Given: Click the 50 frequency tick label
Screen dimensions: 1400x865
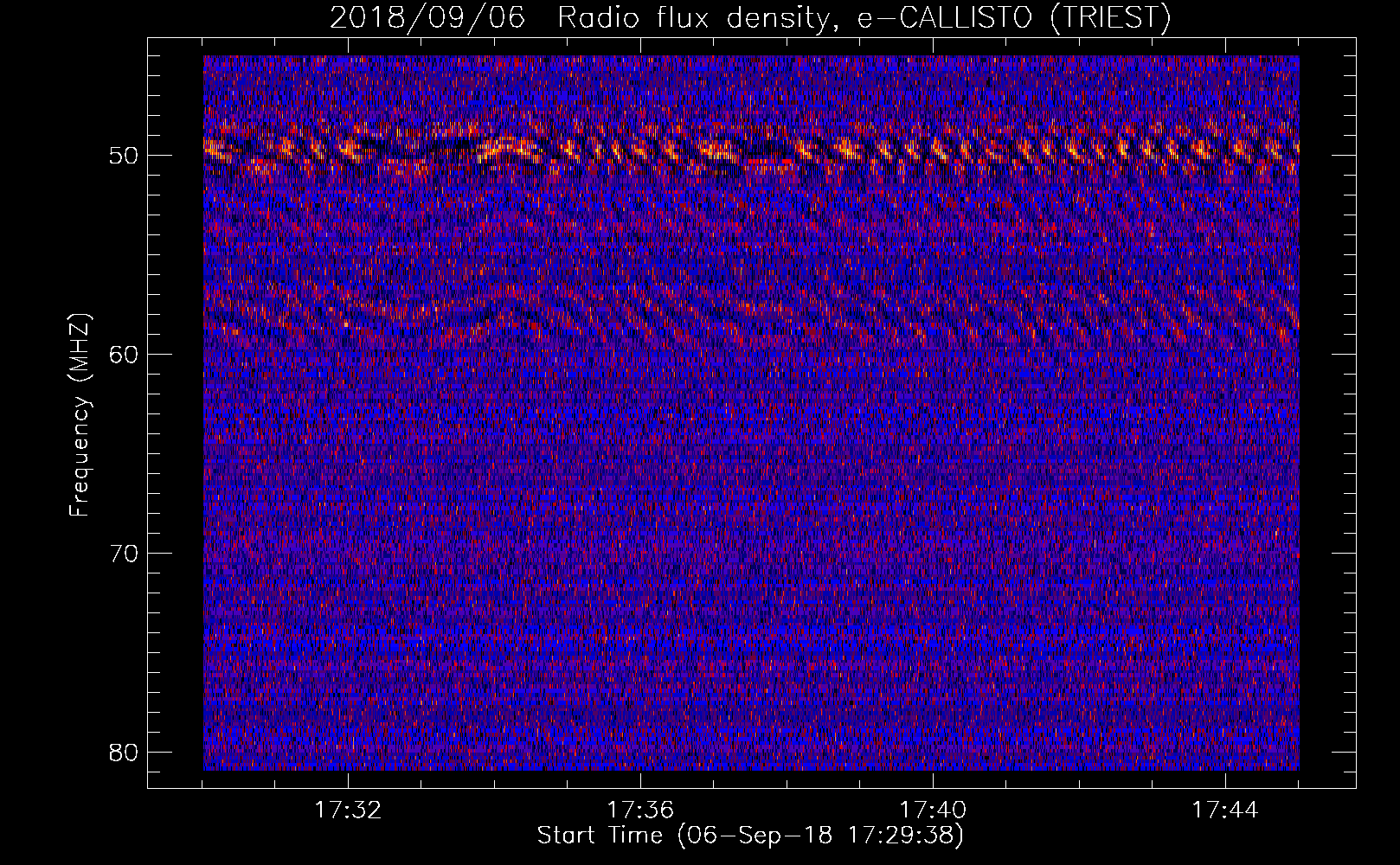Looking at the screenshot, I should [124, 156].
